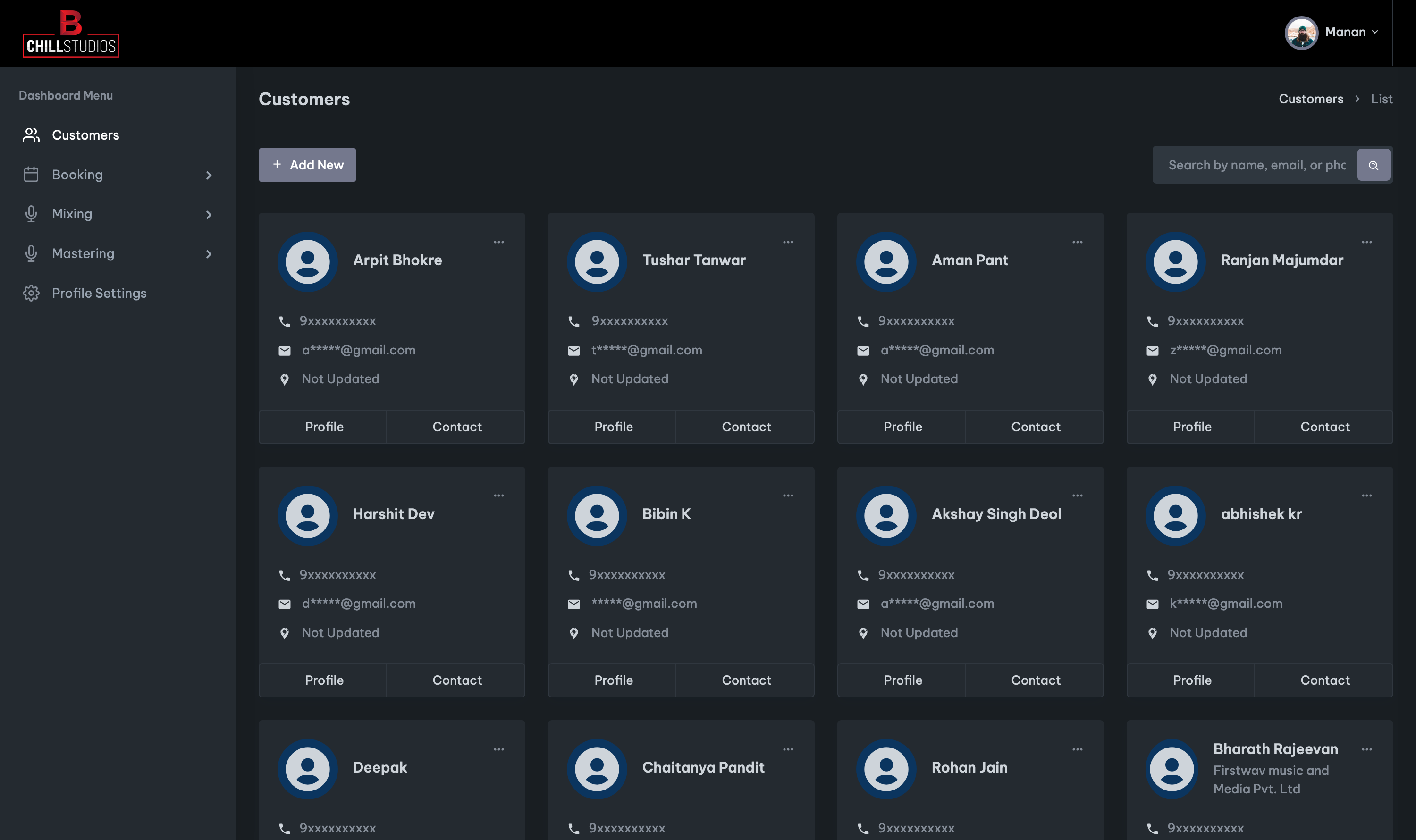
Task: Open more options on Chaitanya Pandit card
Action: coord(788,749)
